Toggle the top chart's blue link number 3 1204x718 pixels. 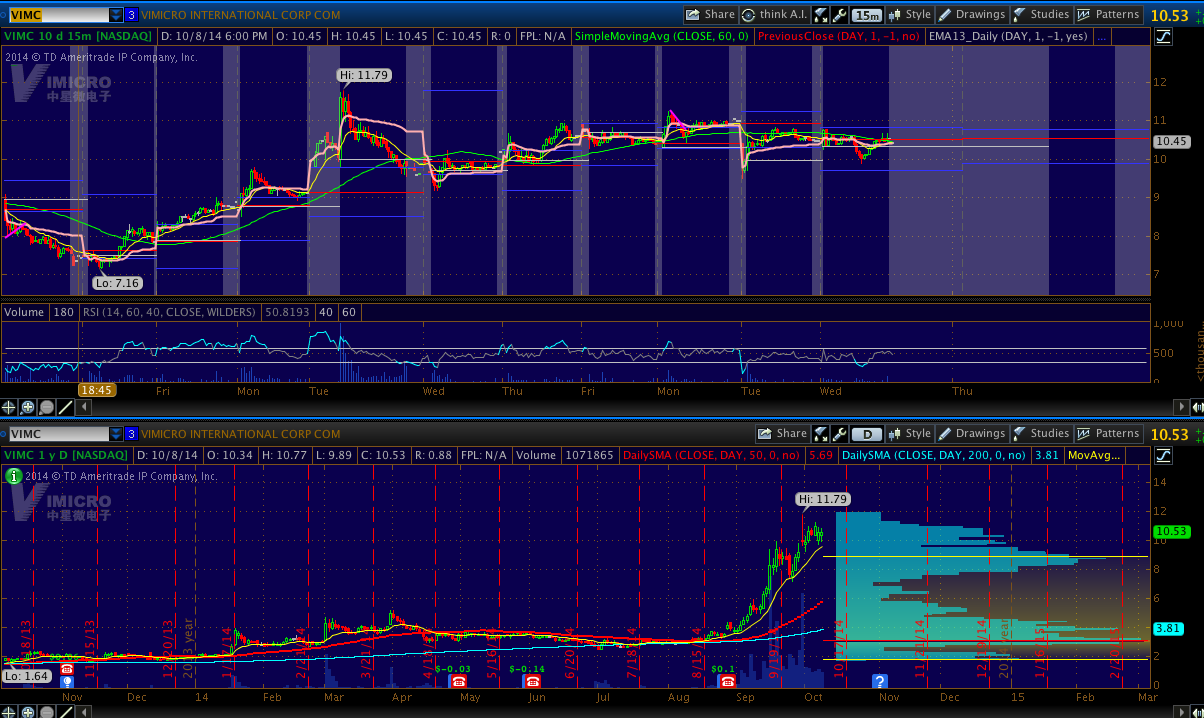131,15
